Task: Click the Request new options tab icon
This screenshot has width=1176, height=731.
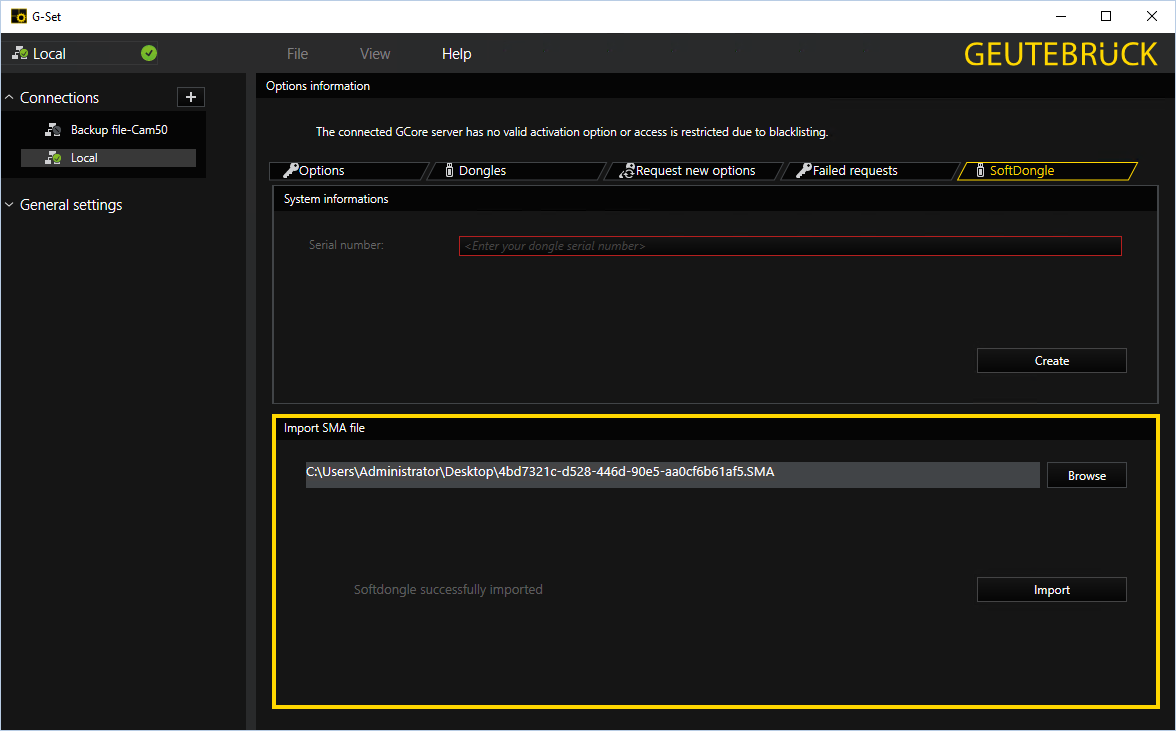Action: tap(627, 171)
